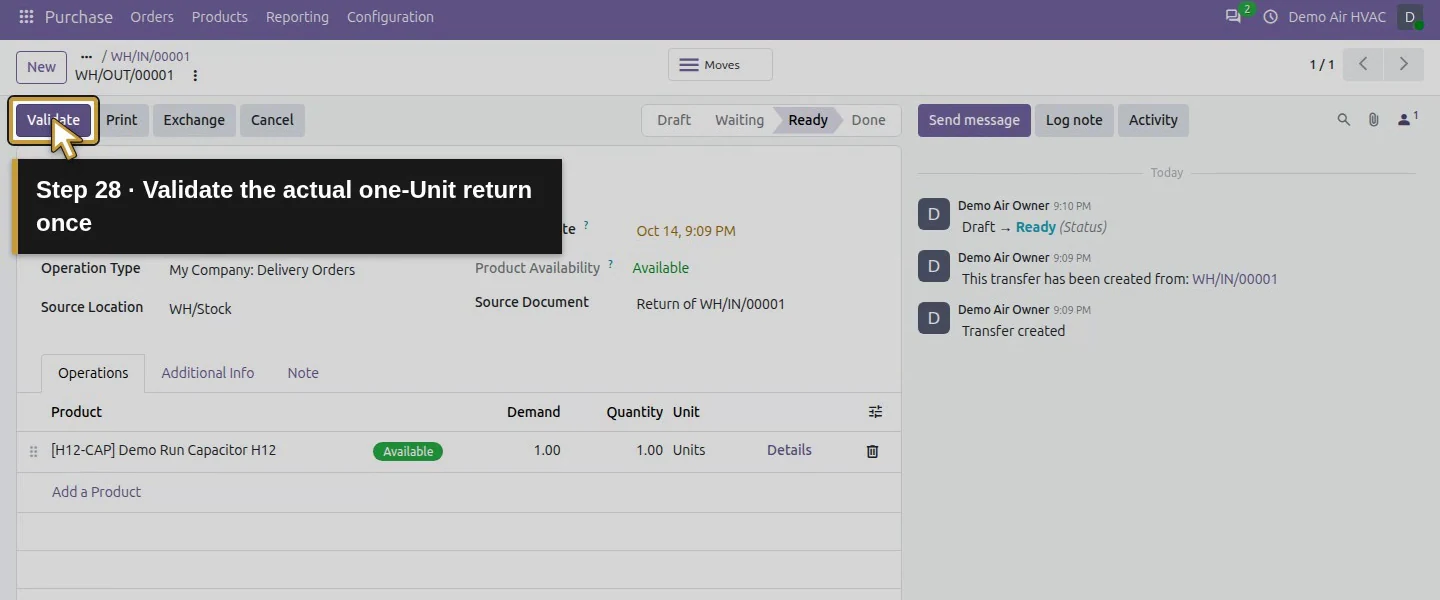Click the Exchange button
This screenshot has width=1440, height=600.
coord(194,120)
